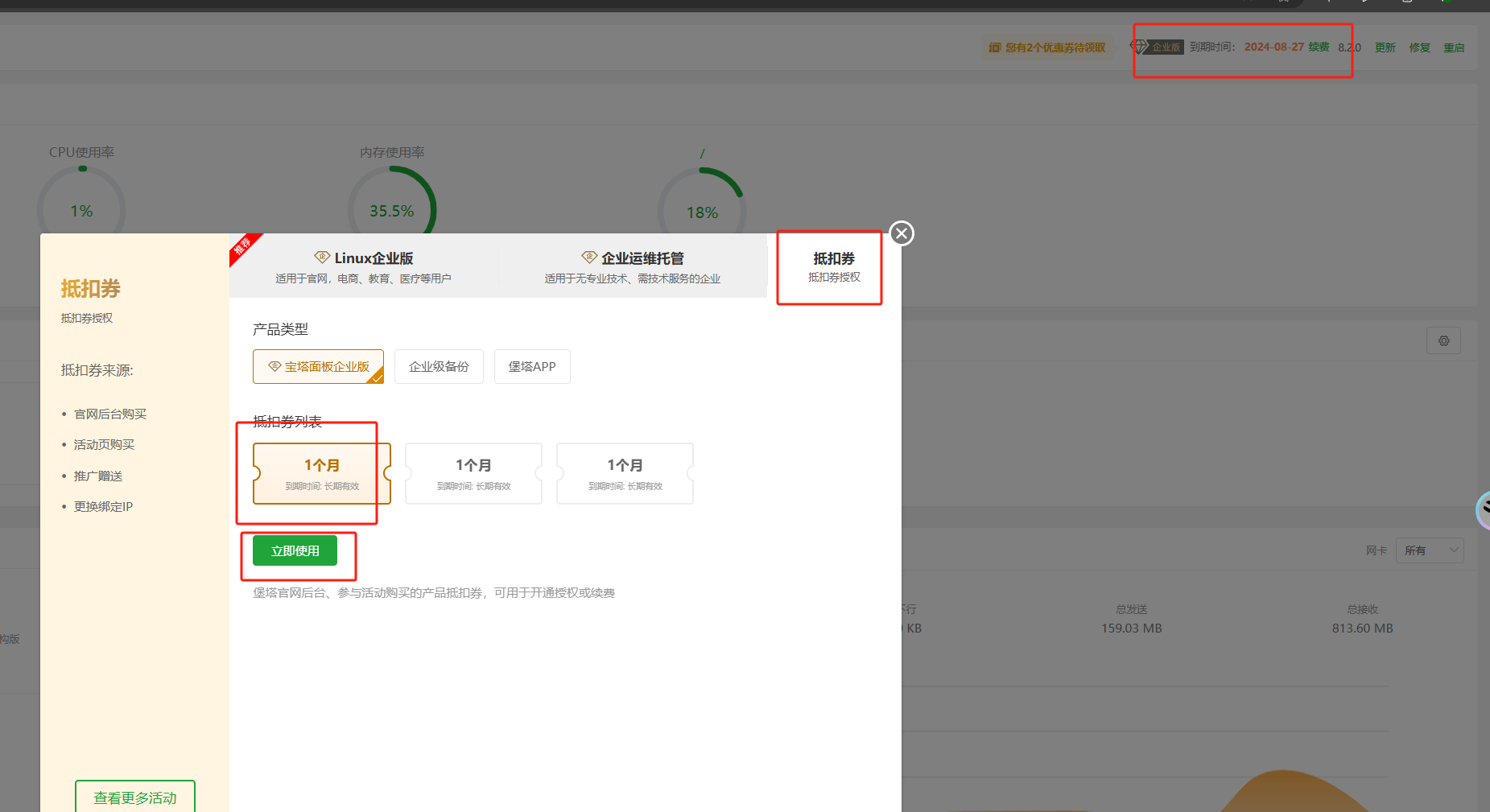Click the diamond icon beside 企业运维托管
Image resolution: width=1490 pixels, height=812 pixels.
tap(589, 258)
